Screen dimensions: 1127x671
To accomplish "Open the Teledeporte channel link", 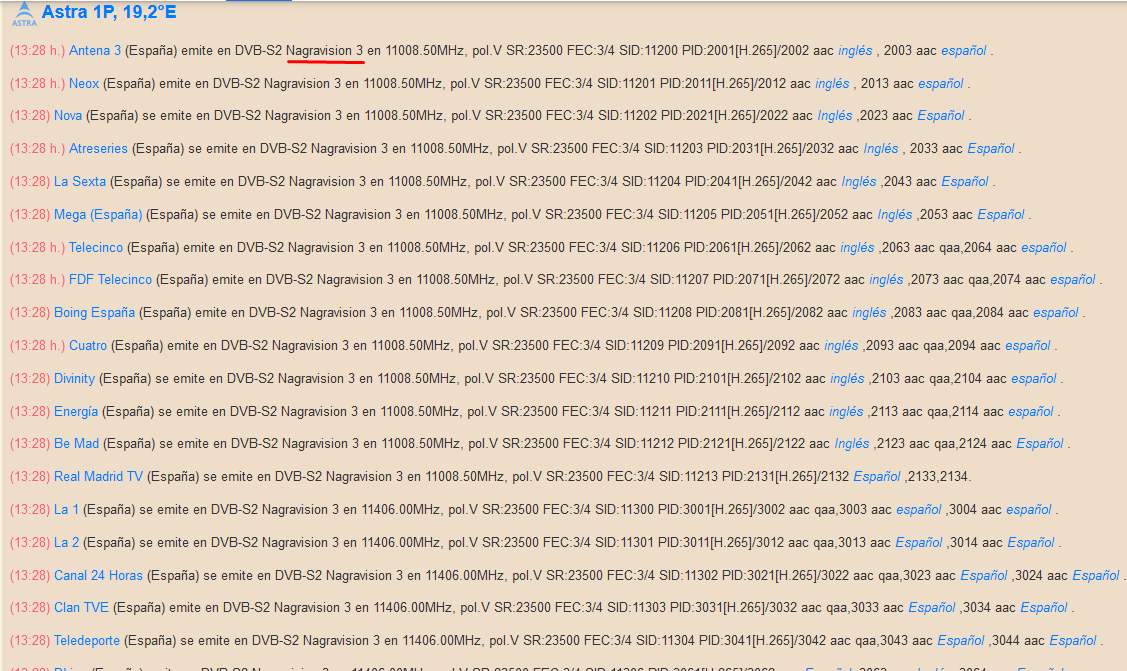I will [x=87, y=640].
